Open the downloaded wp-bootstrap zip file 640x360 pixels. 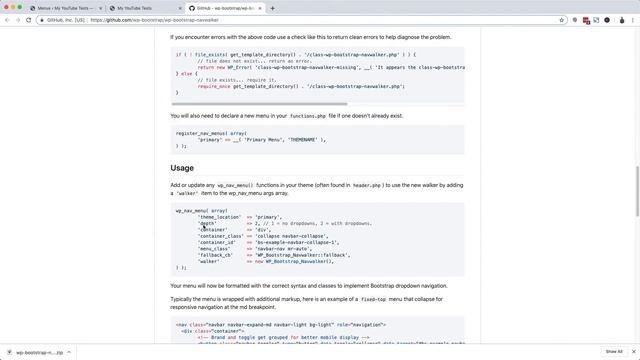39,352
